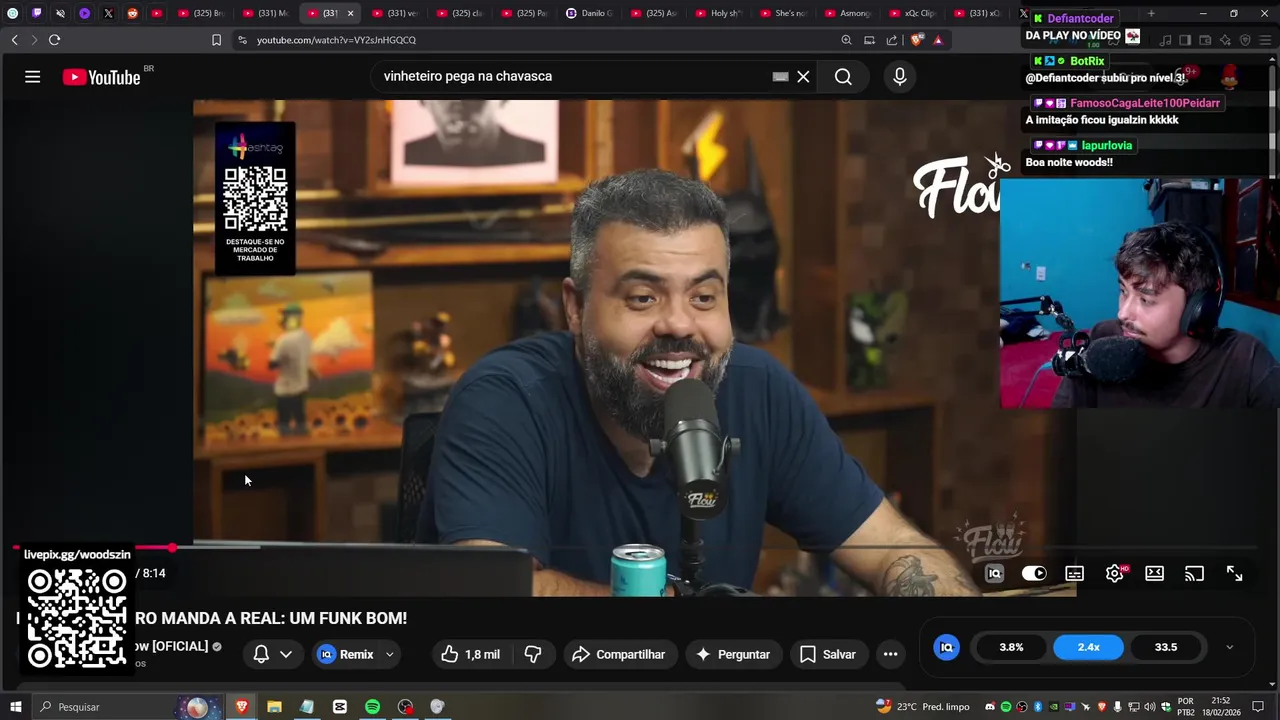1280x720 pixels.
Task: Go forward in the browser
Action: click(34, 40)
